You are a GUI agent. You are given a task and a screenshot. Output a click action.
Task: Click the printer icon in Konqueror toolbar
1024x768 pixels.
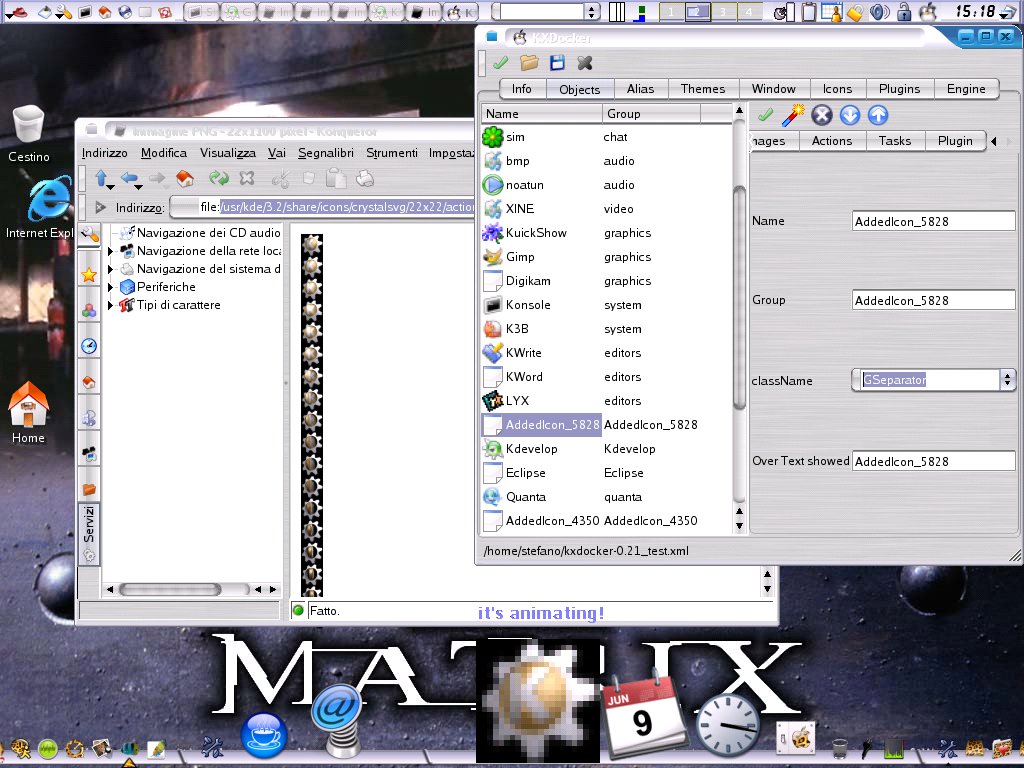pos(364,178)
